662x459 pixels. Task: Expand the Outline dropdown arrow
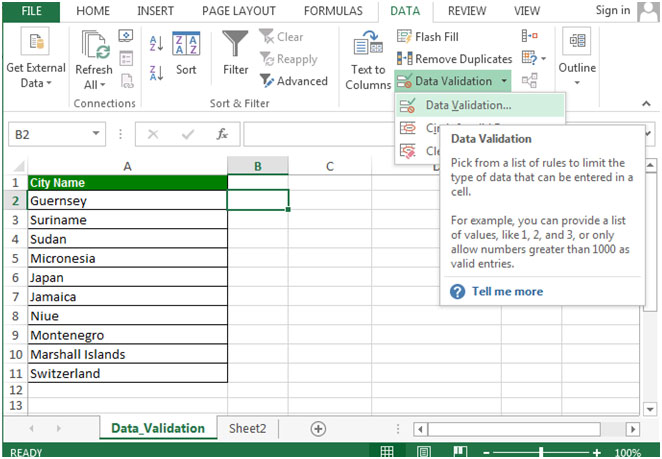tap(577, 83)
